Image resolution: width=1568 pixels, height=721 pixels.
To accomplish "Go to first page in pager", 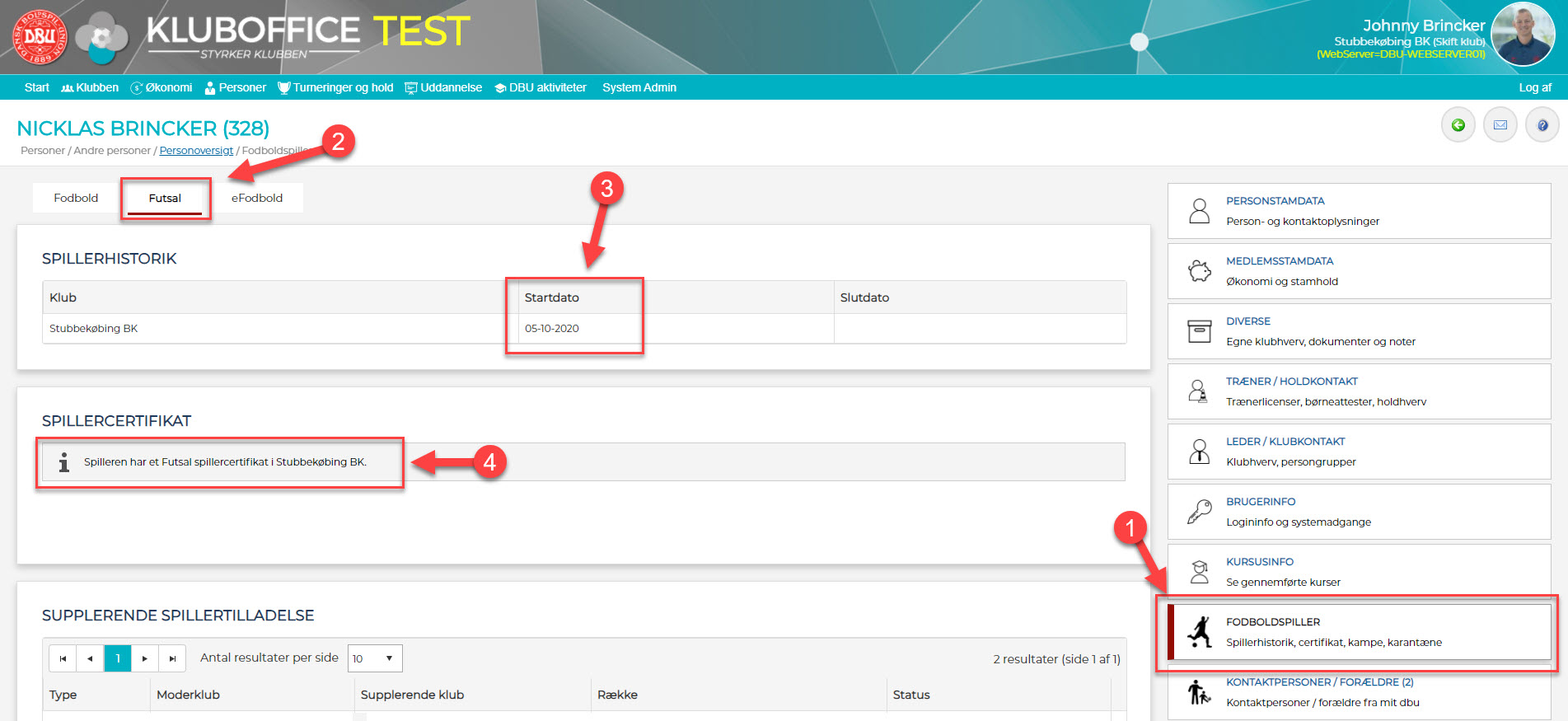I will (63, 658).
